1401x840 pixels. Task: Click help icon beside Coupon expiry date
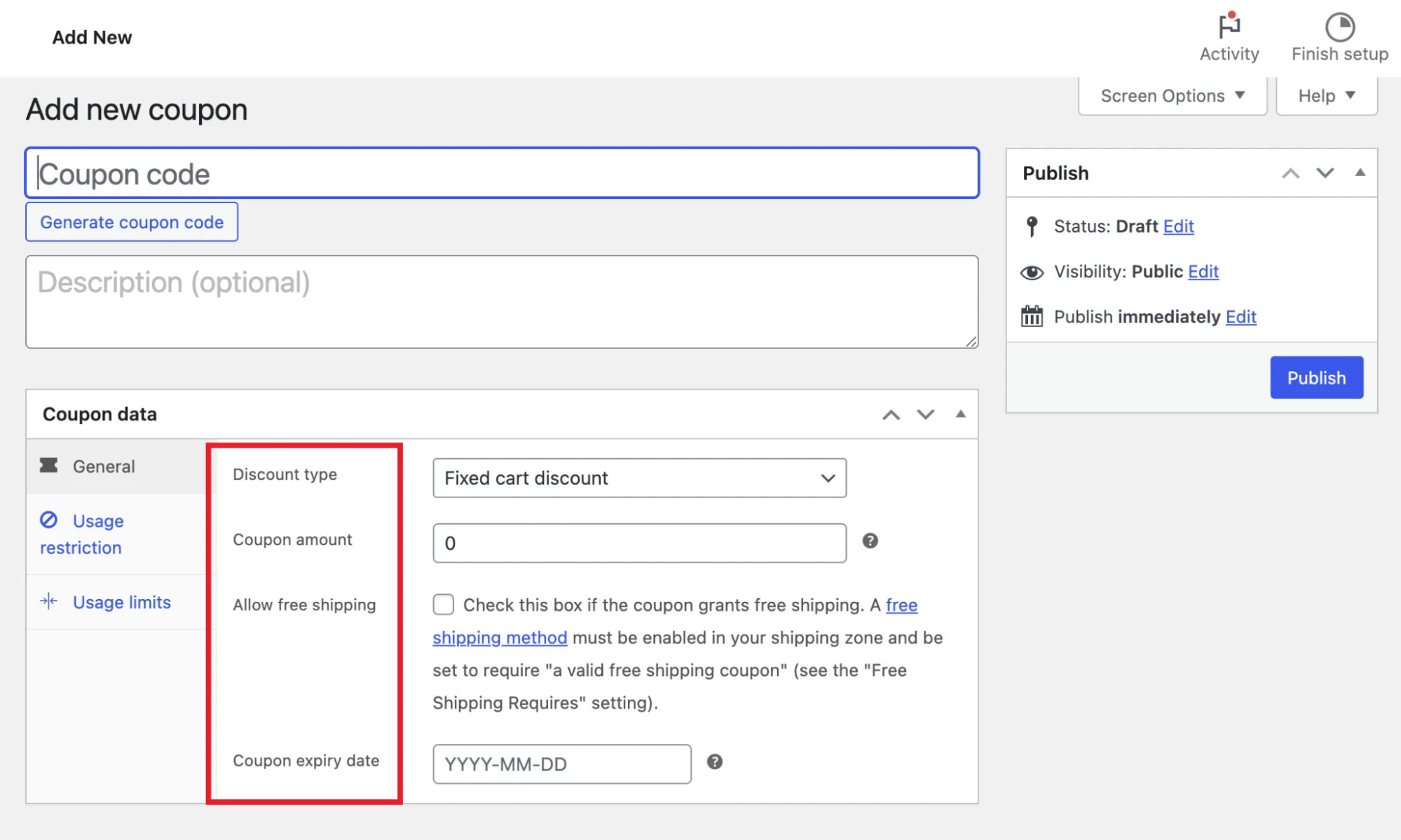click(x=714, y=762)
